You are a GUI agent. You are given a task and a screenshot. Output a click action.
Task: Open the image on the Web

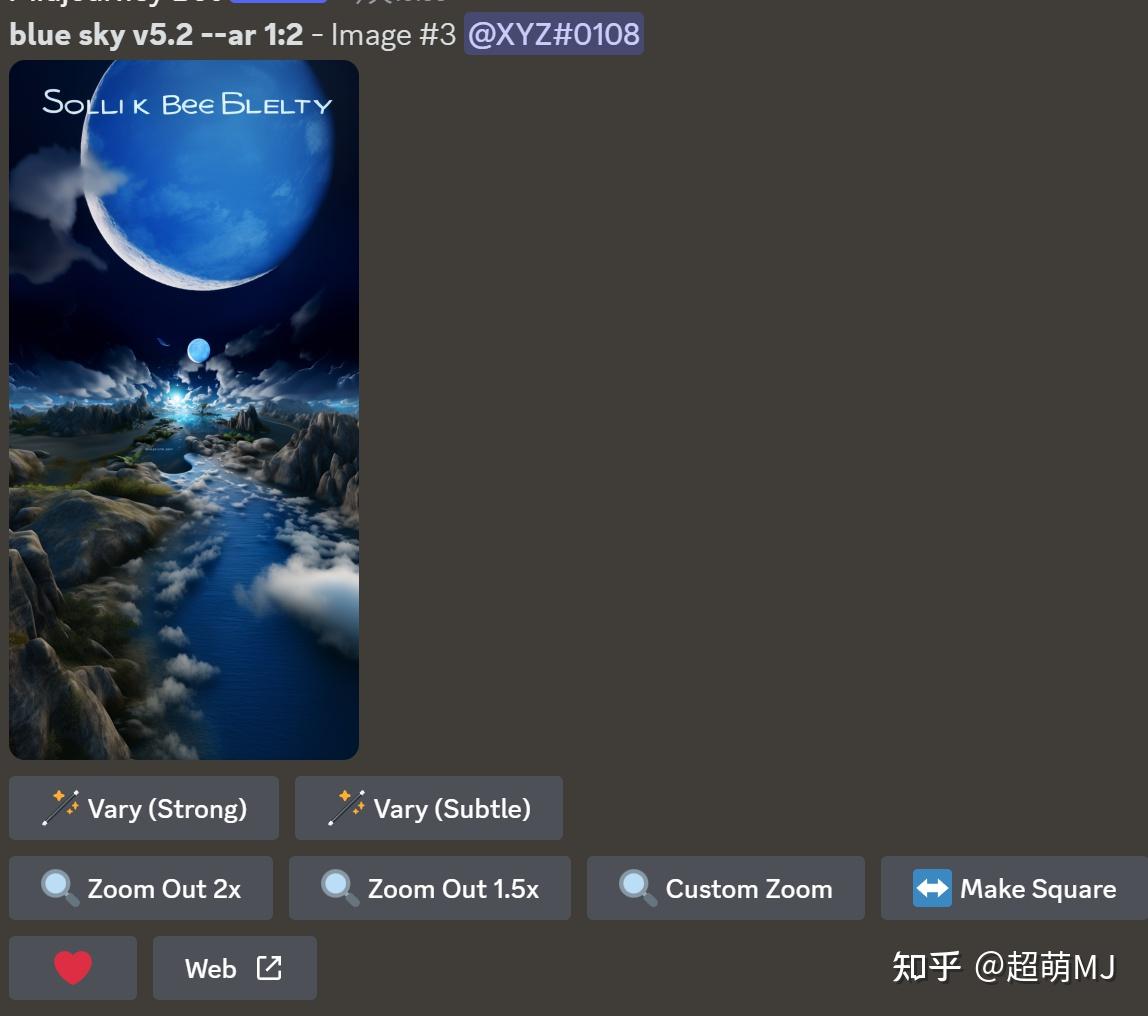click(234, 967)
